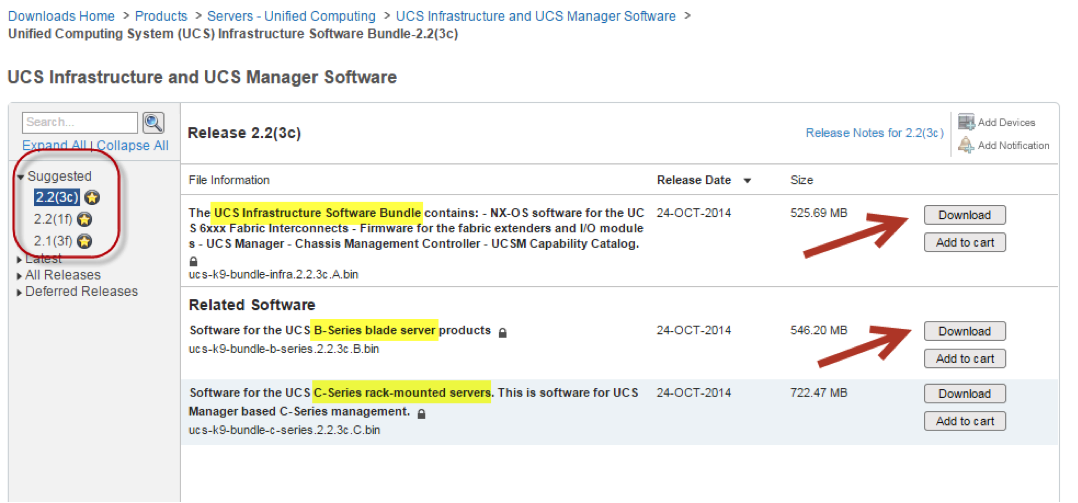Click the search magnifier icon button
1078x503 pixels.
tap(154, 122)
